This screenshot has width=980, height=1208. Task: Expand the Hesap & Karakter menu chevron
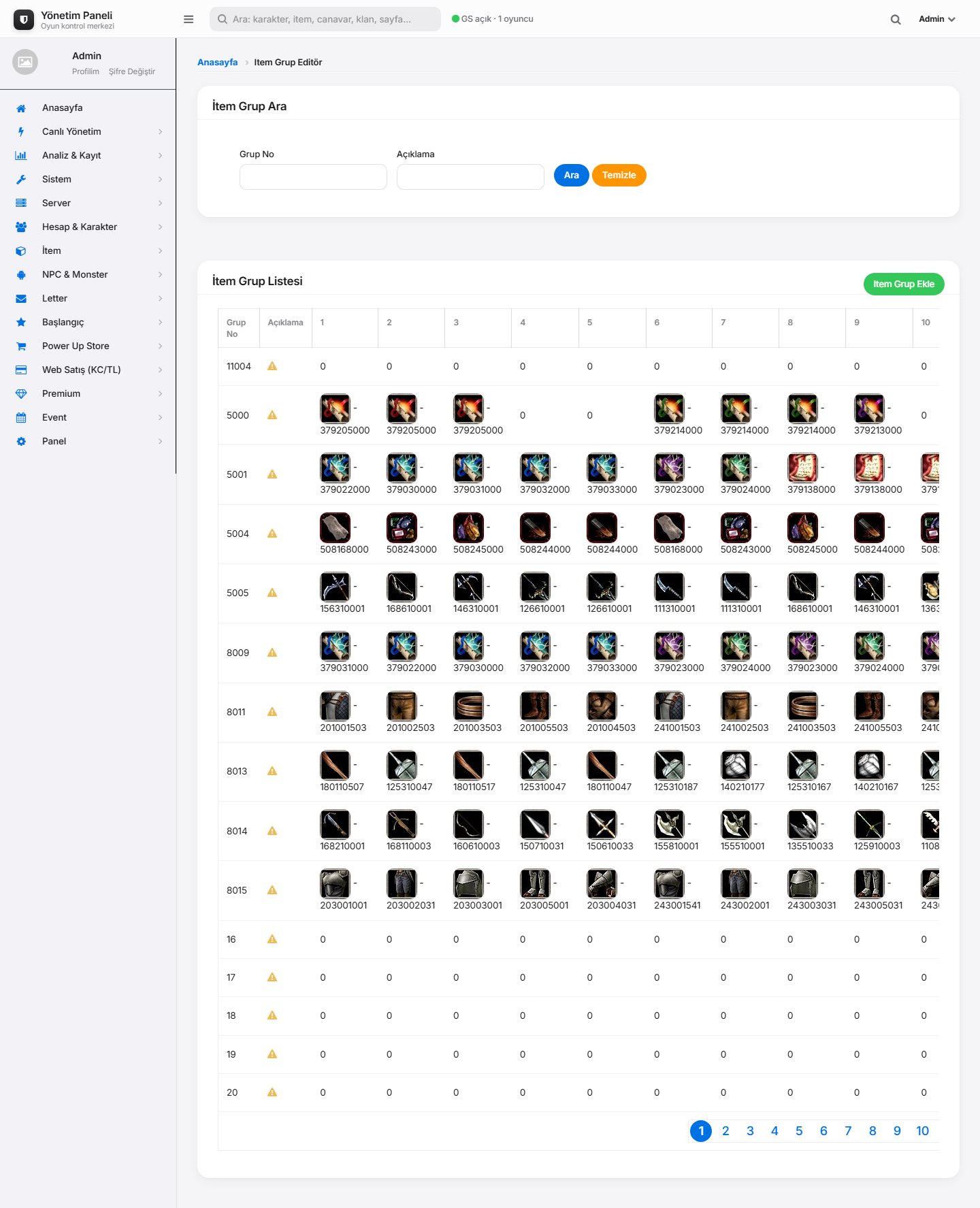[161, 227]
